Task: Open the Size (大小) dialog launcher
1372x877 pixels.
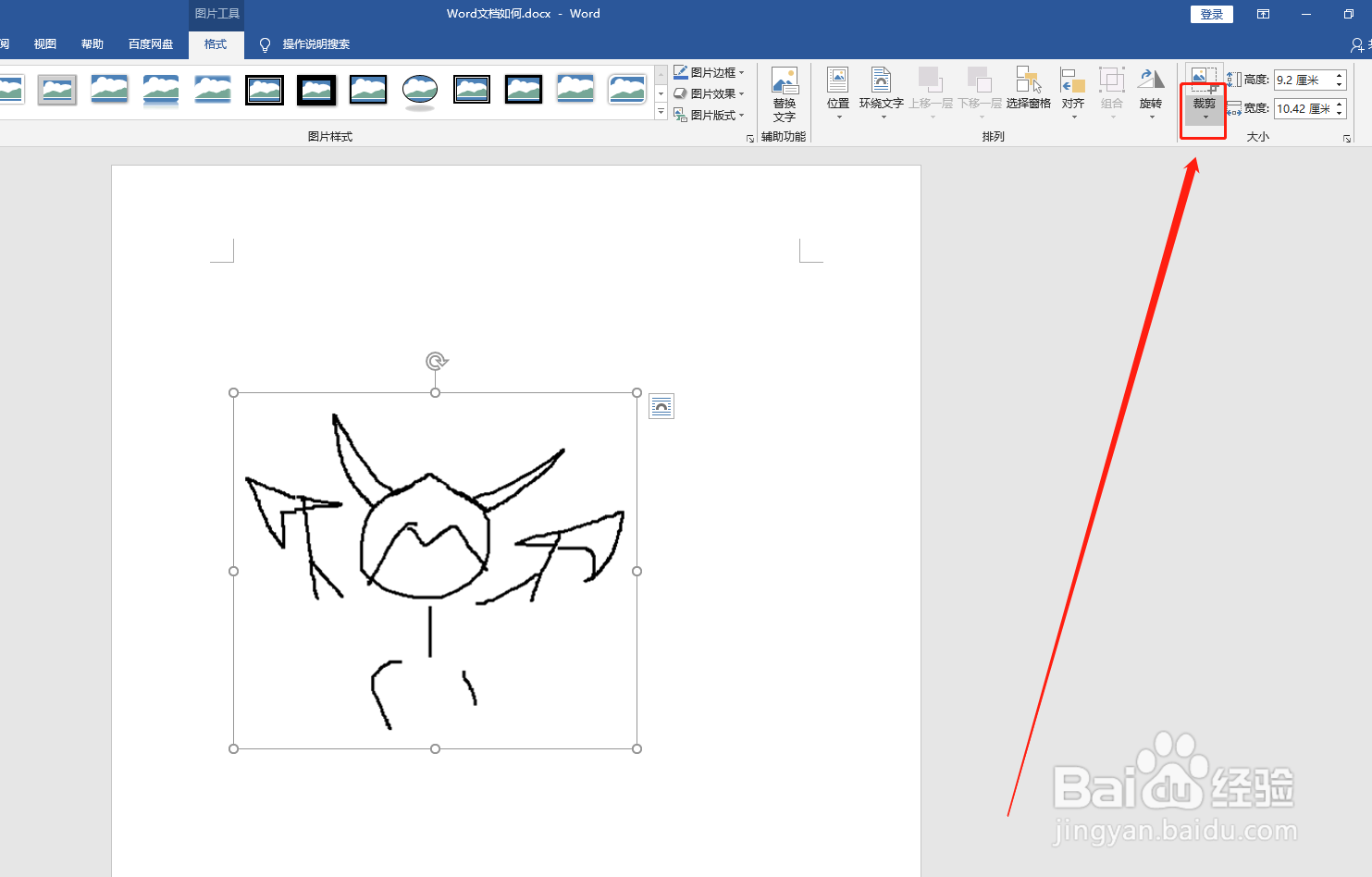Action: 1347,138
